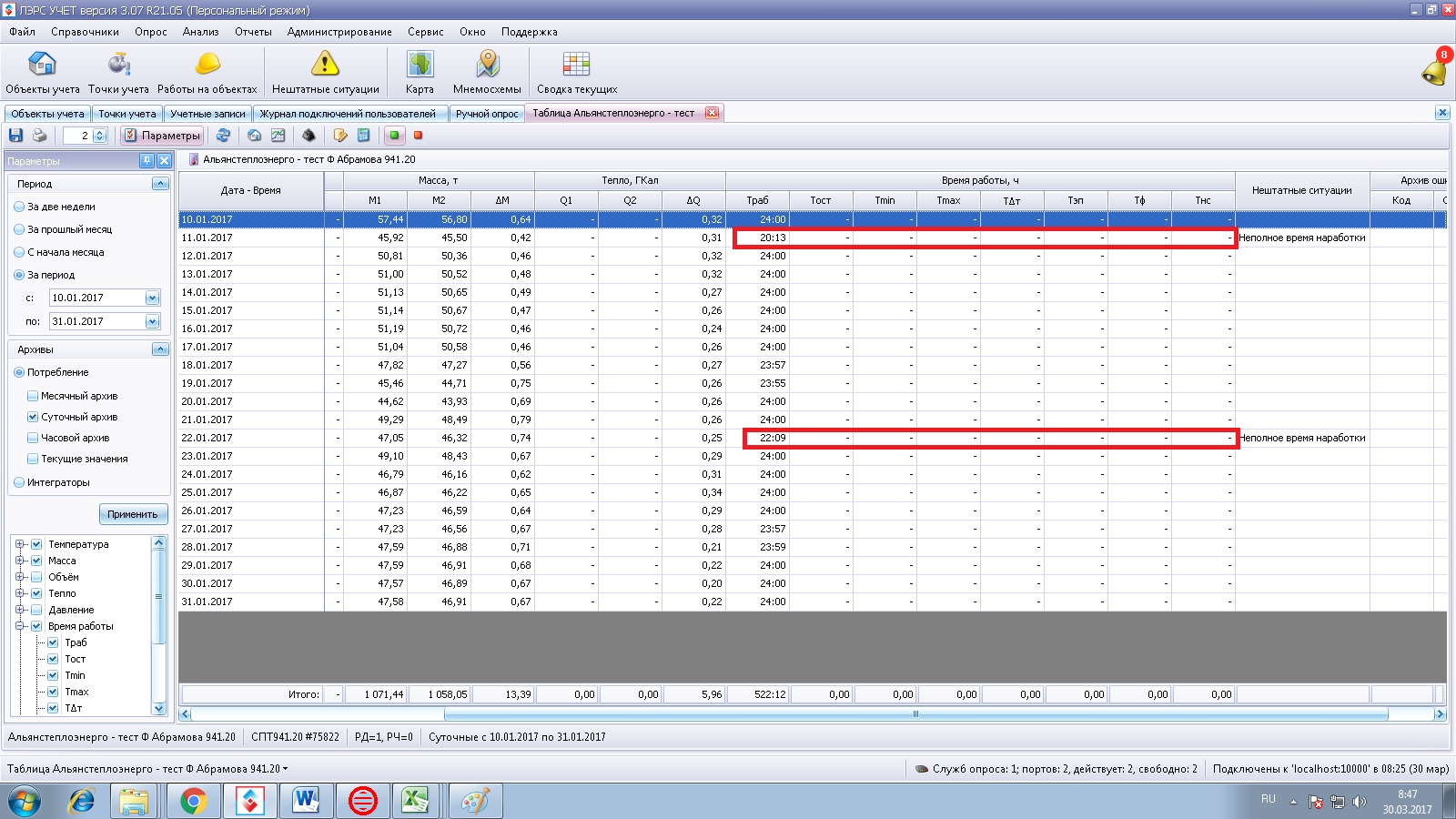Print the table using the printer icon
Image resolution: width=1456 pixels, height=819 pixels.
[39, 136]
